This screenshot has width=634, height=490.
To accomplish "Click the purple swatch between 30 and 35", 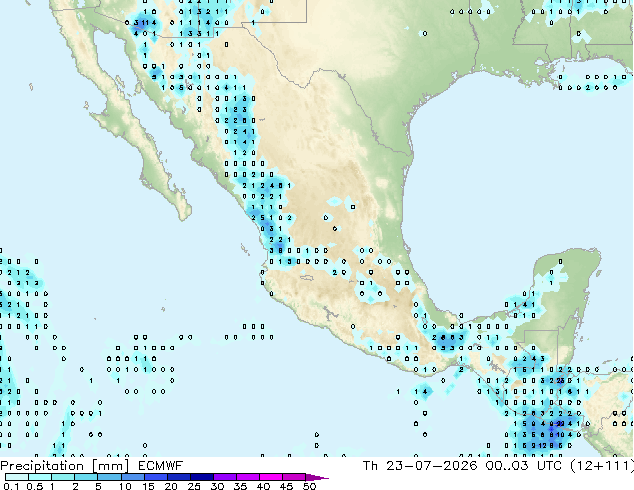I will pyautogui.click(x=225, y=477).
